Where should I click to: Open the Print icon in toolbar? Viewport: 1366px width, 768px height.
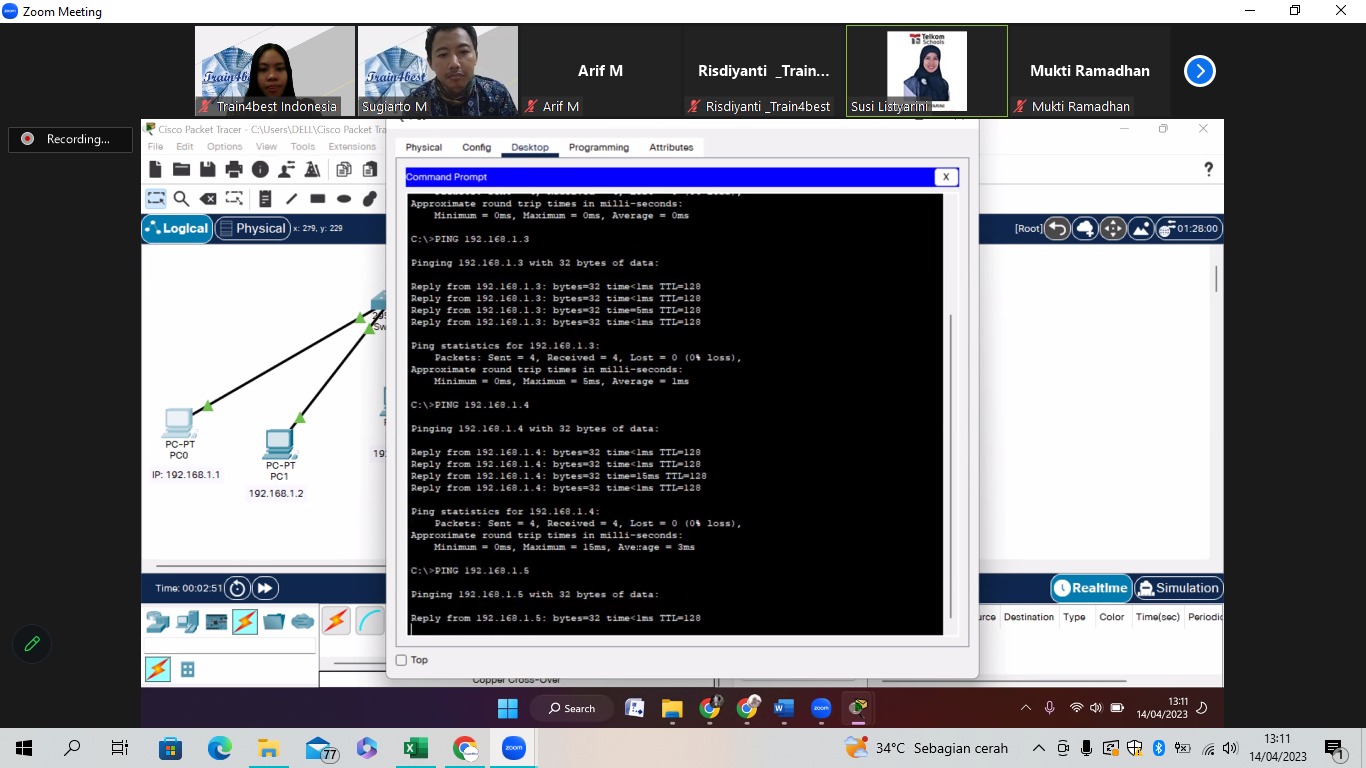[234, 169]
